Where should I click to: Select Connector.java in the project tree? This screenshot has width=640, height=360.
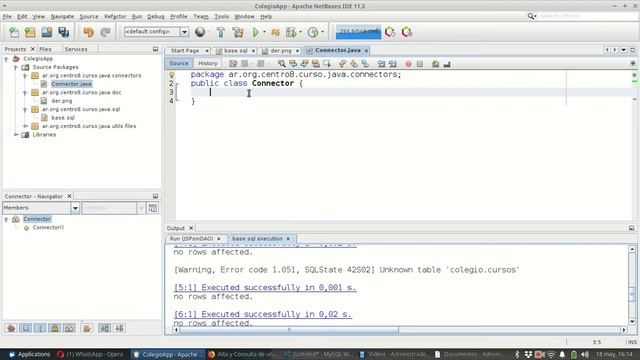71,84
